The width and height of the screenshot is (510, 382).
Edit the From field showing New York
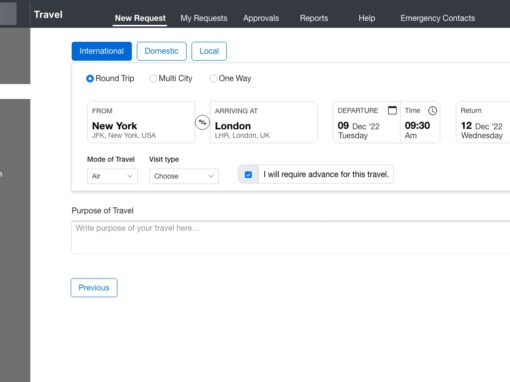(141, 122)
